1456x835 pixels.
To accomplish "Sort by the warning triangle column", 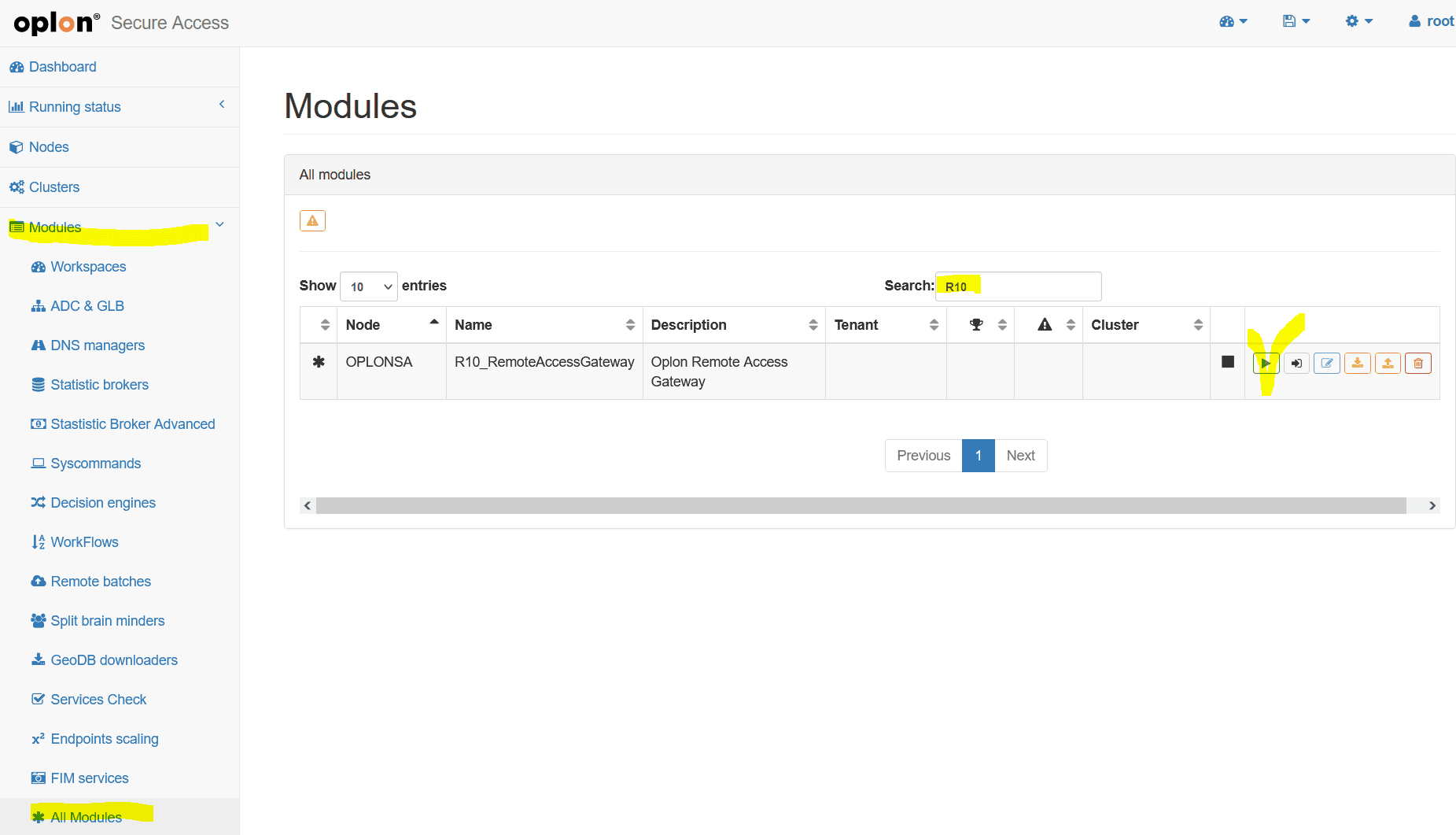I will pos(1049,325).
